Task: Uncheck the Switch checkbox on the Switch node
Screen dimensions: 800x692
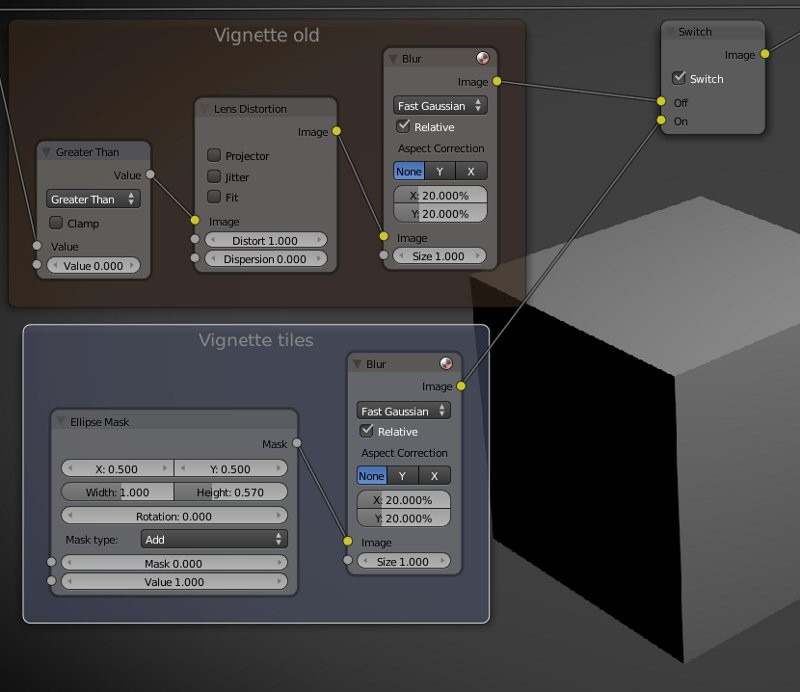Action: coord(677,78)
